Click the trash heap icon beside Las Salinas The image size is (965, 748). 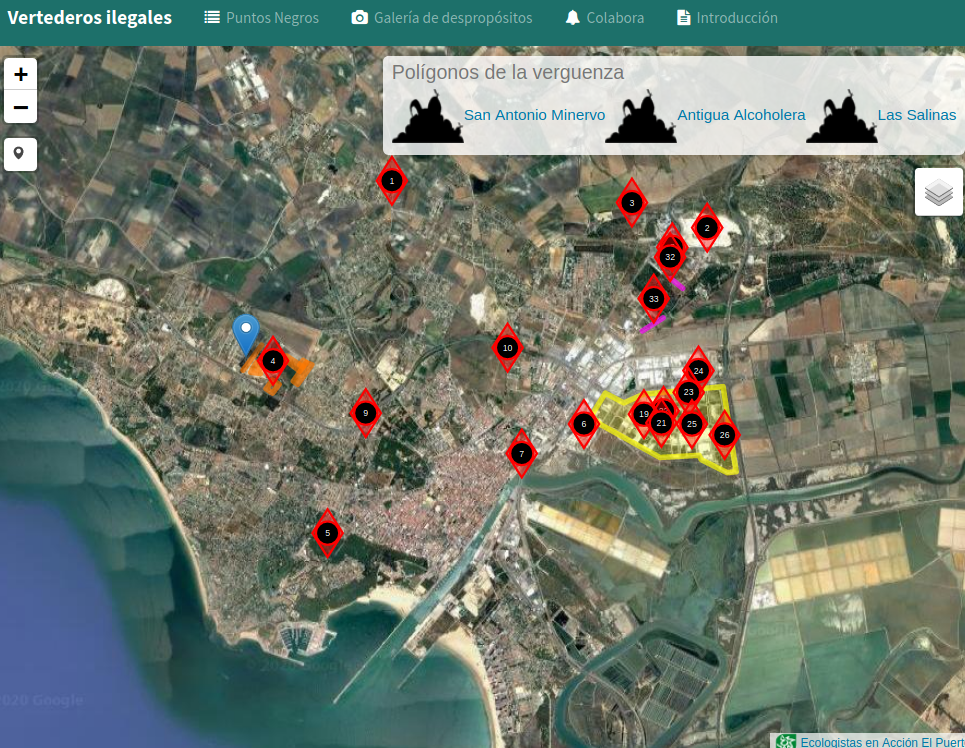842,117
